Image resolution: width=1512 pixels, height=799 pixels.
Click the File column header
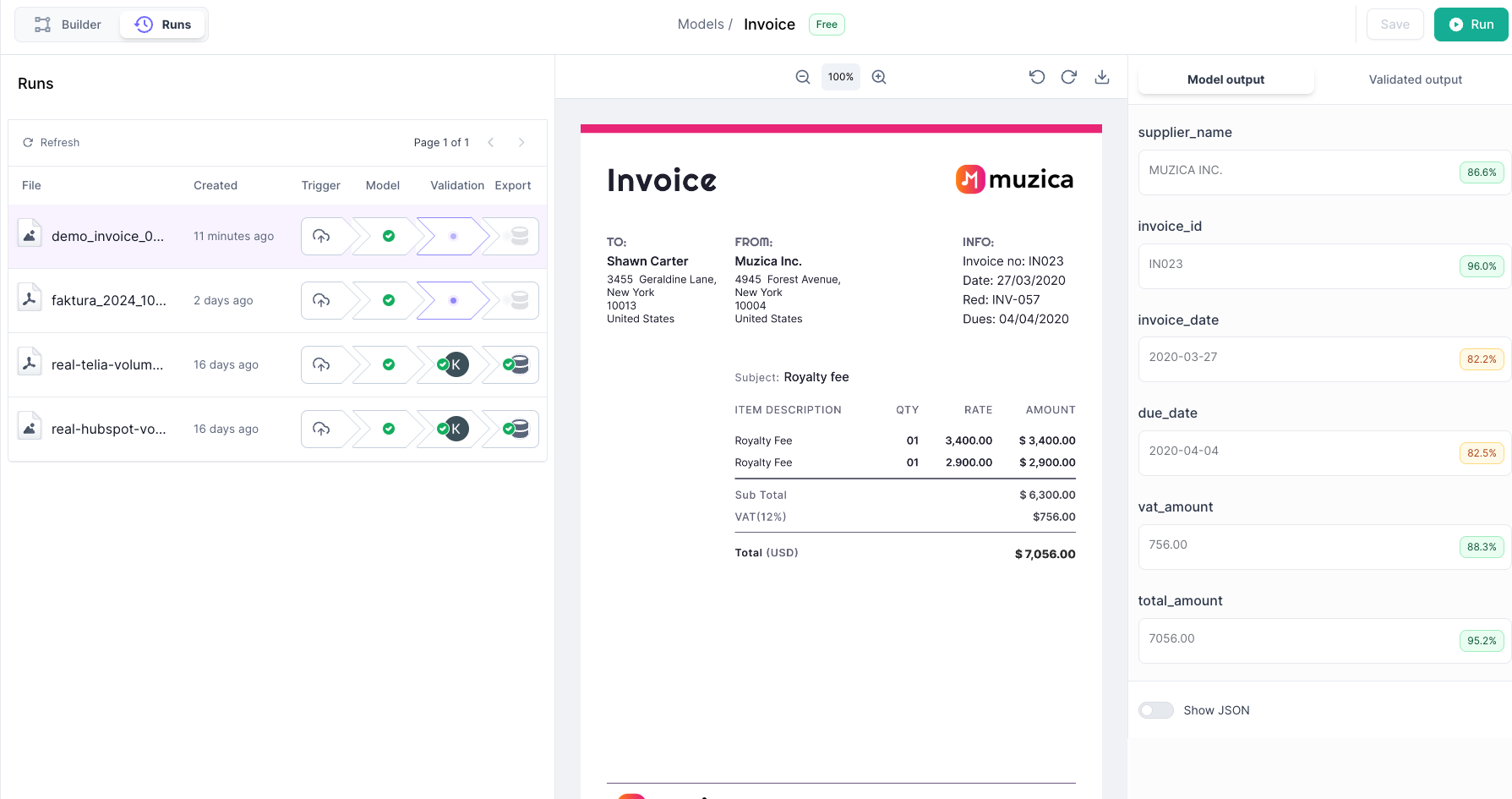click(x=31, y=185)
